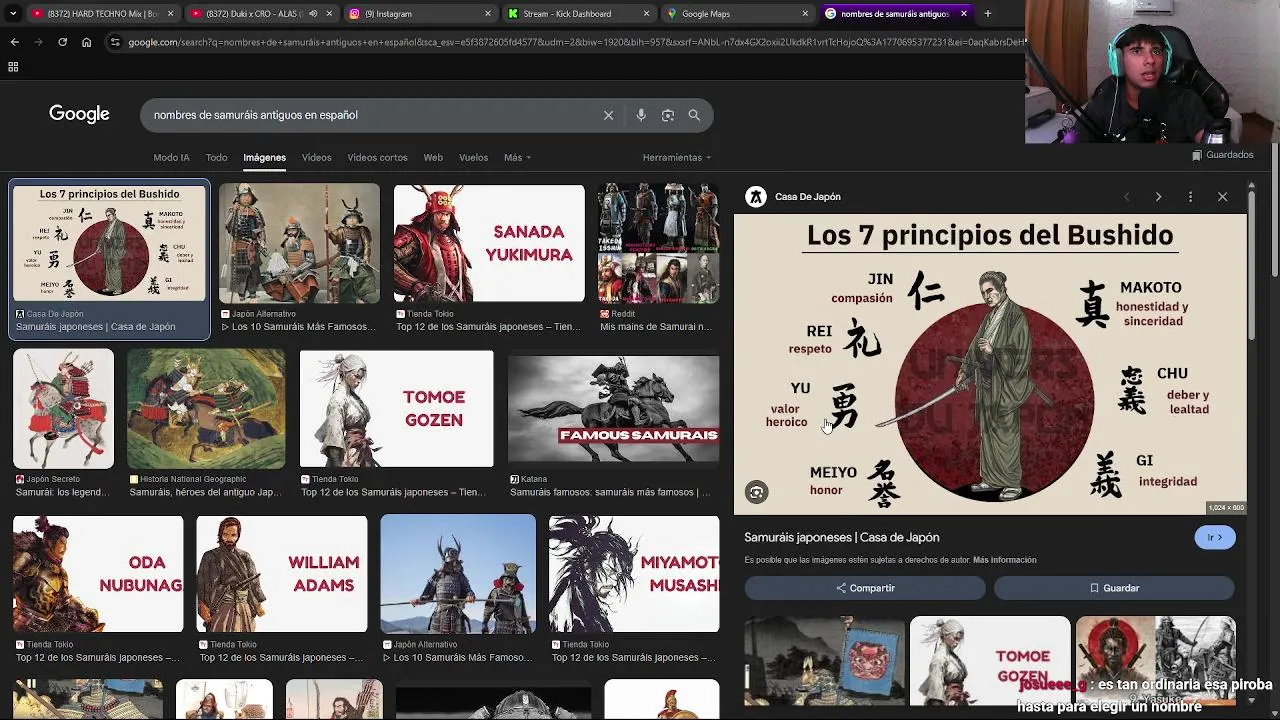This screenshot has height=720, width=1280.
Task: Open the three-dot options in the image panel
Action: coord(1190,197)
